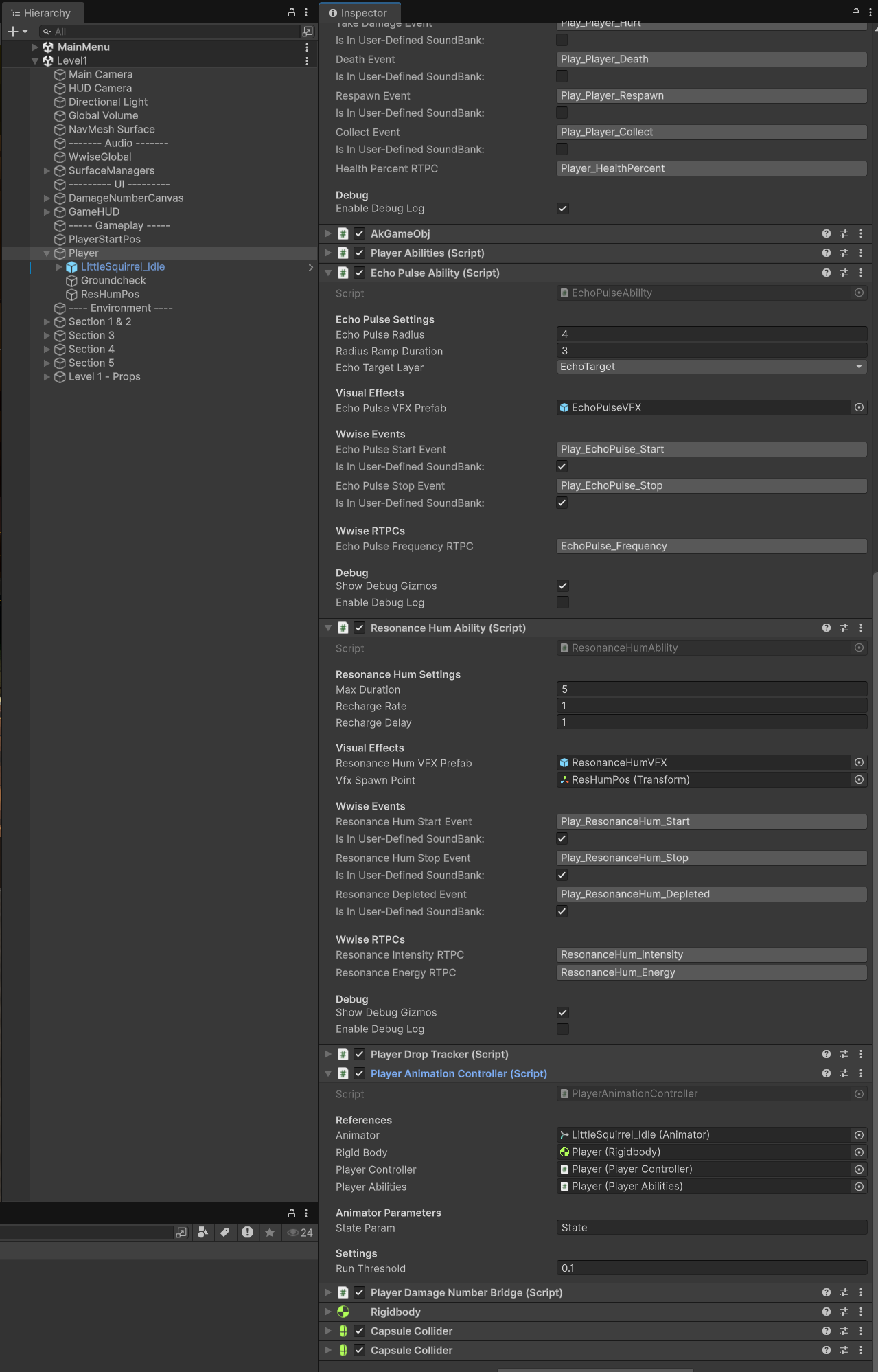Disable the first Capsule Collider component

click(360, 1331)
